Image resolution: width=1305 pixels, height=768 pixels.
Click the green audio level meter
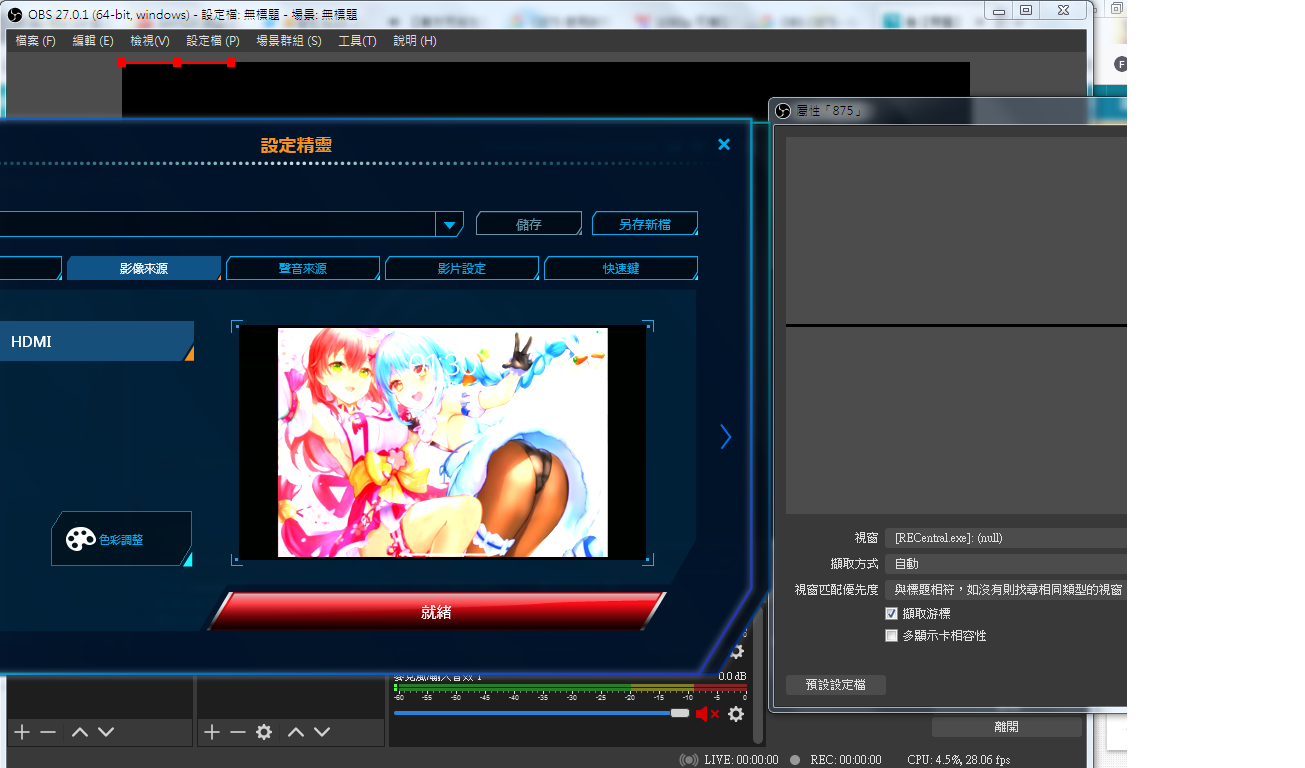pyautogui.click(x=570, y=688)
